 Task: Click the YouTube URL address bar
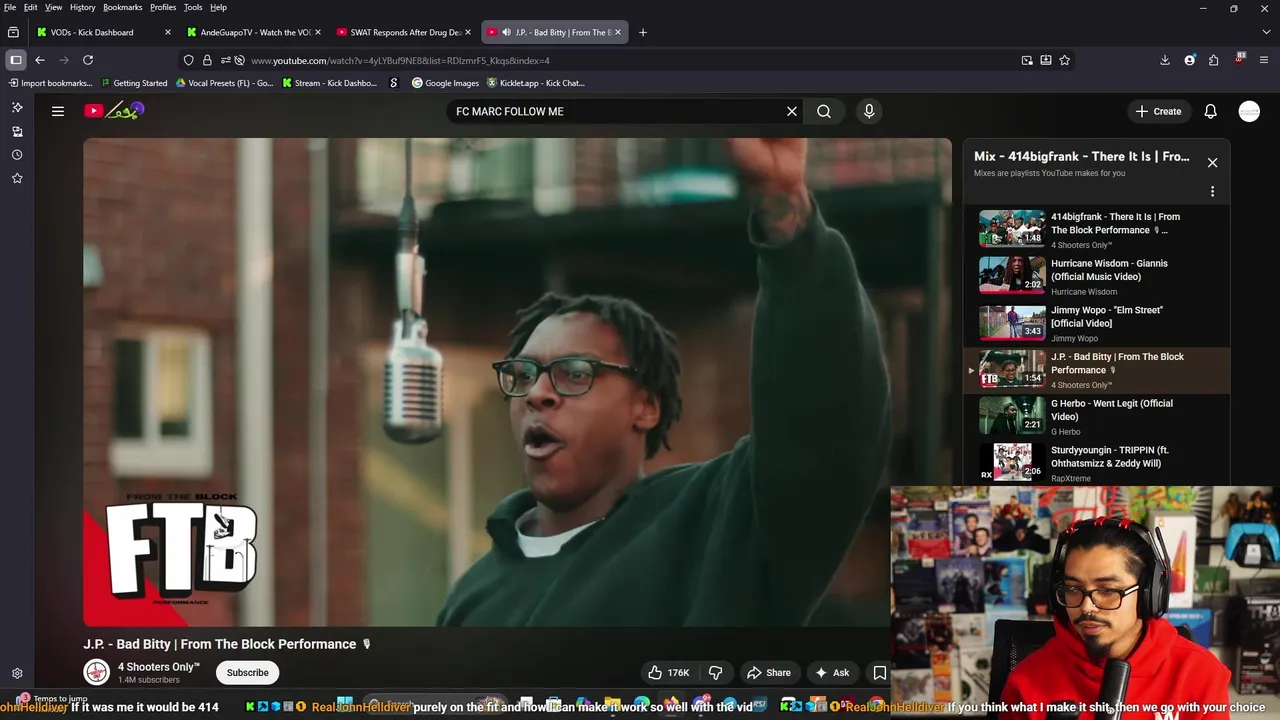[630, 60]
